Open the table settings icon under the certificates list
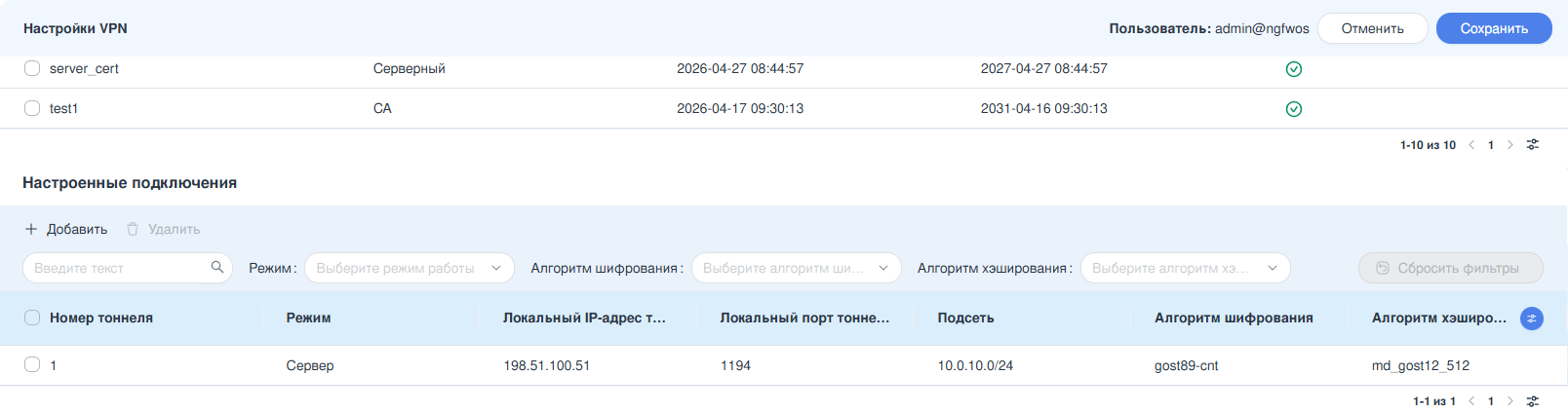Screen dimensions: 1568x413 tap(1533, 145)
